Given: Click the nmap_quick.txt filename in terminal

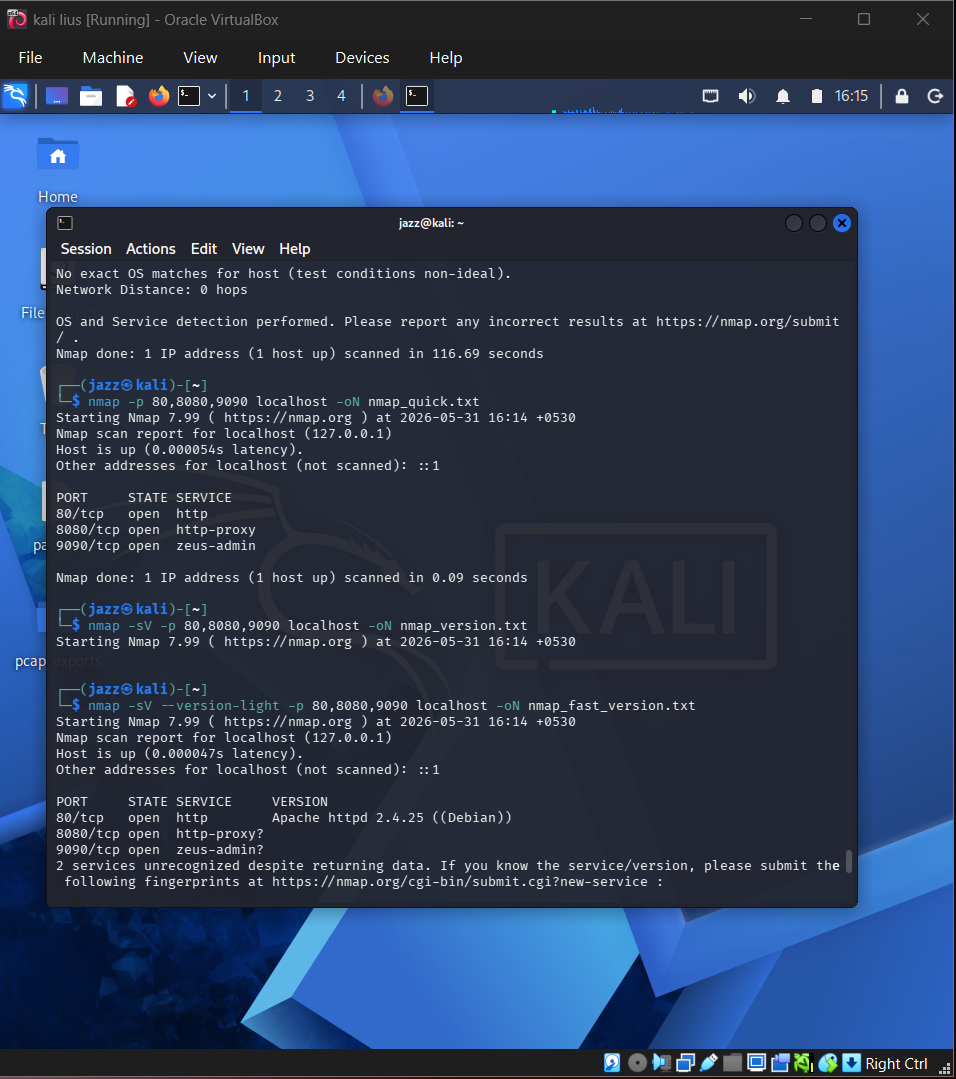Looking at the screenshot, I should [423, 401].
